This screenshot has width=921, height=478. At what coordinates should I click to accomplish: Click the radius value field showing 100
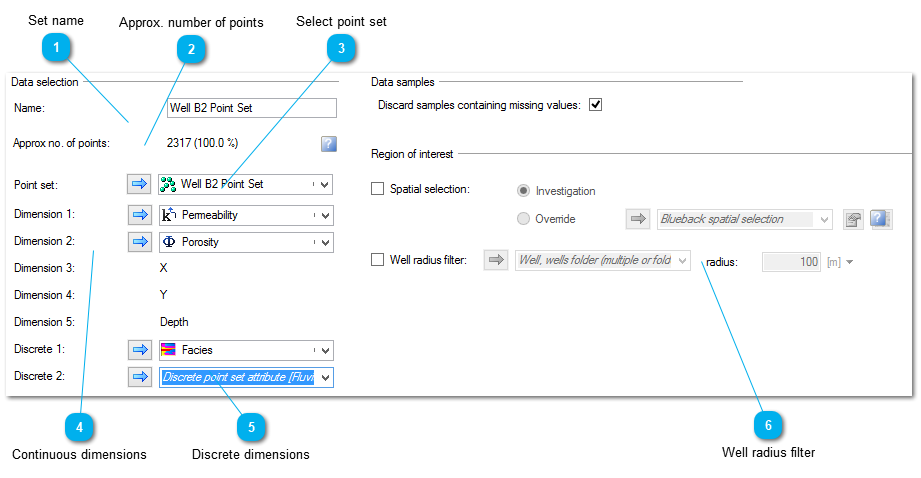791,262
